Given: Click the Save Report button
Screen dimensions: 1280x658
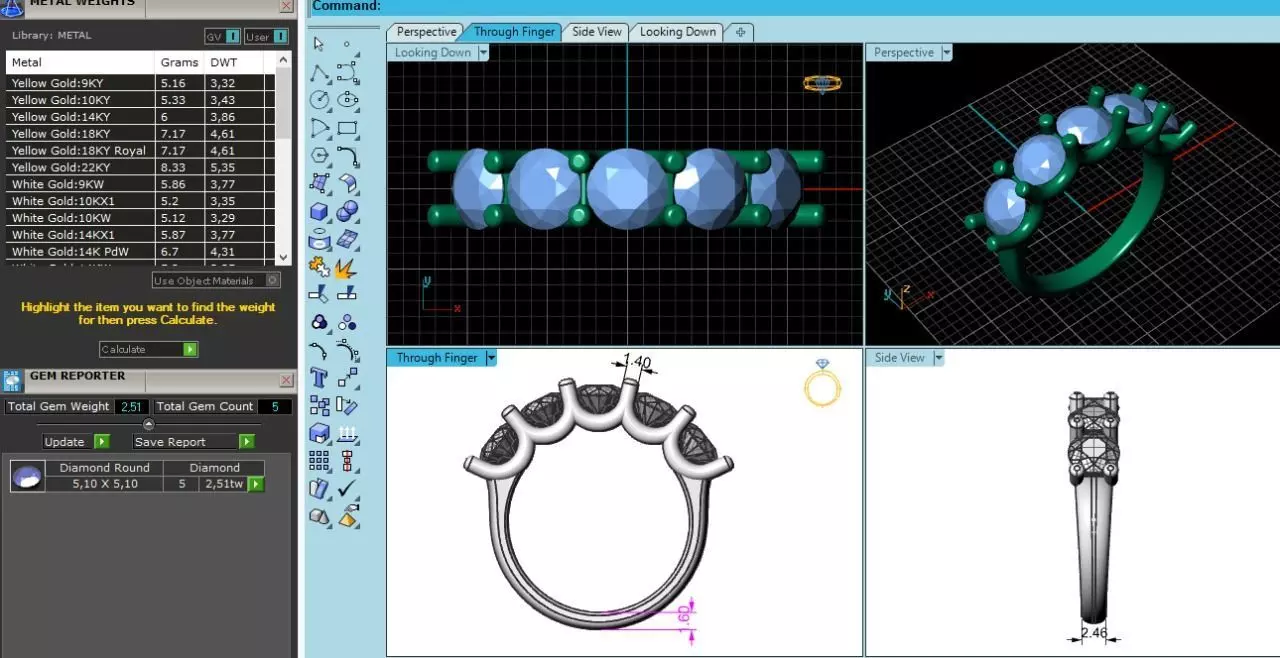Looking at the screenshot, I should pos(194,442).
